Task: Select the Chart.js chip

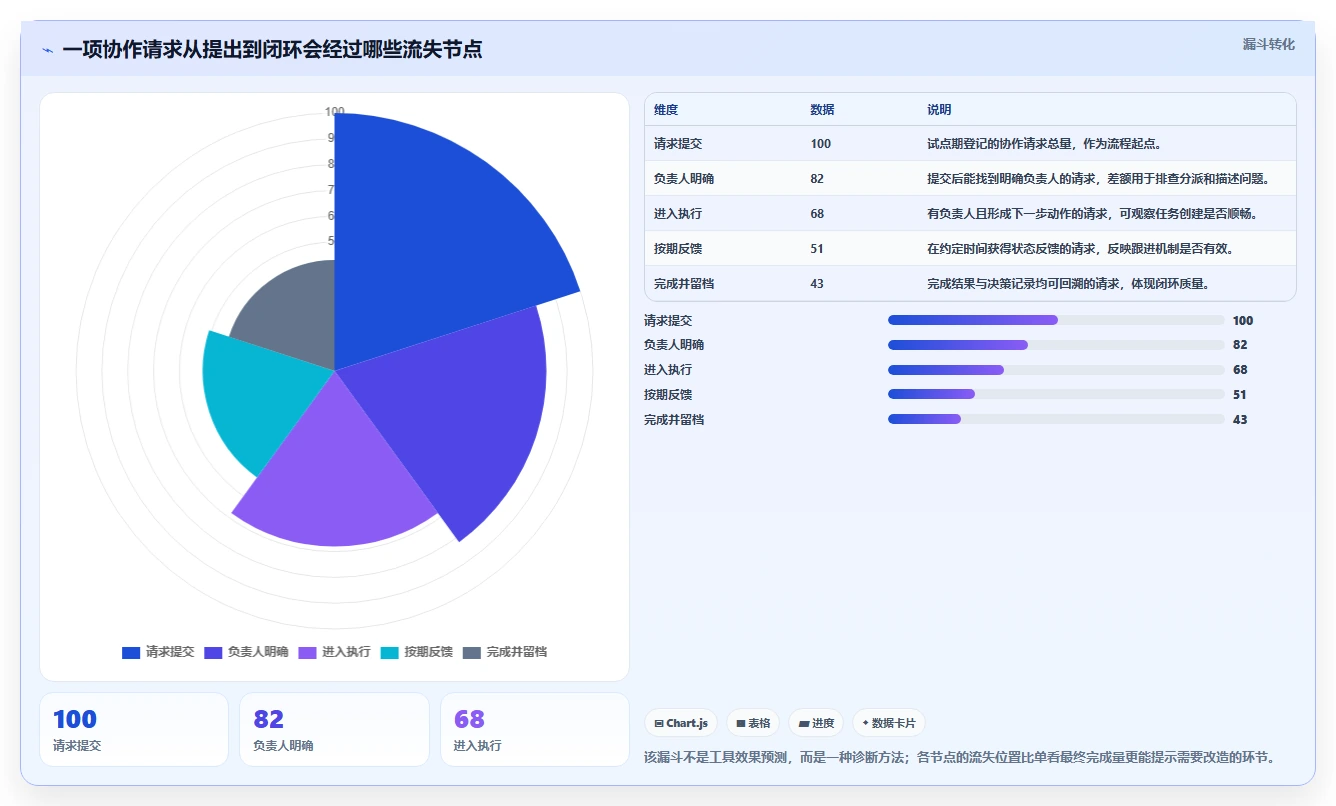Action: coord(681,723)
